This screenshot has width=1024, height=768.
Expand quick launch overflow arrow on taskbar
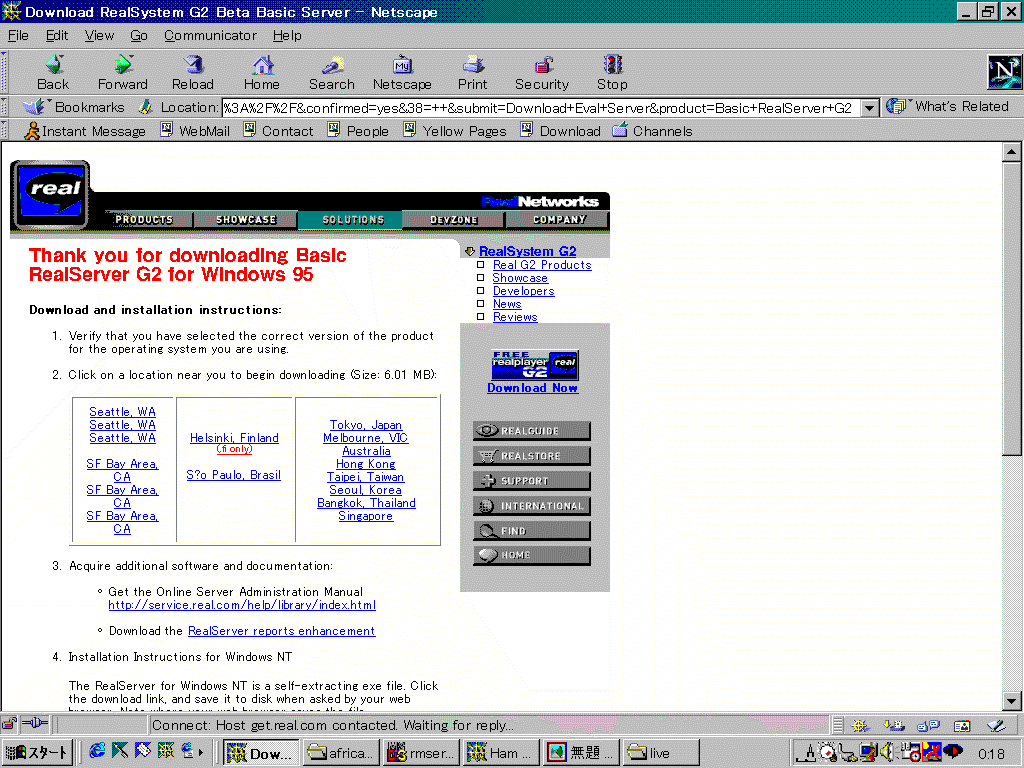point(200,752)
